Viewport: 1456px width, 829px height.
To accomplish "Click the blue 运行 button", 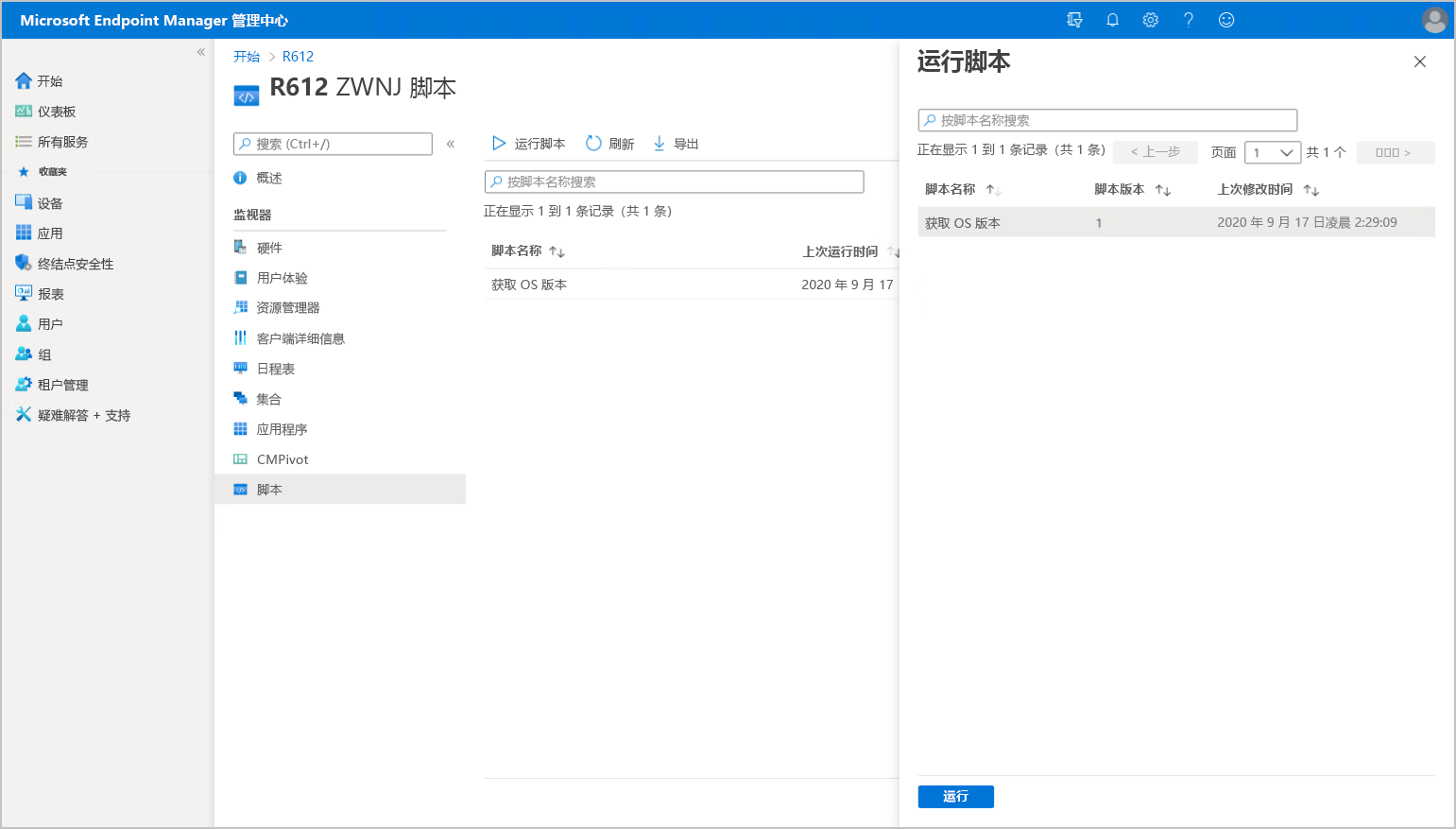I will pos(956,797).
